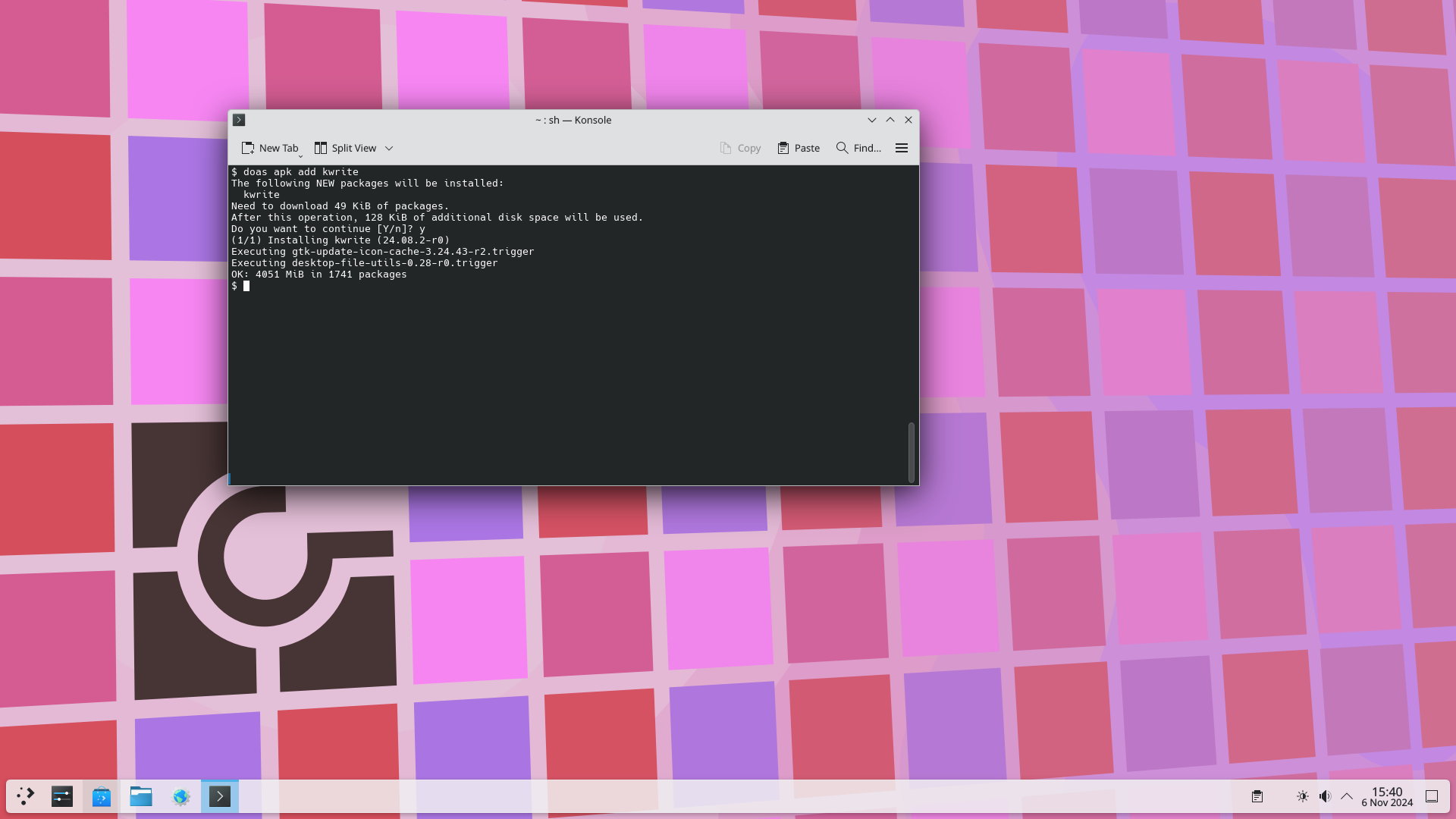This screenshot has height=819, width=1456.
Task: Click 'Executing desktop-file-utils-0.28-r0.trigger' line
Action: pyautogui.click(x=365, y=263)
